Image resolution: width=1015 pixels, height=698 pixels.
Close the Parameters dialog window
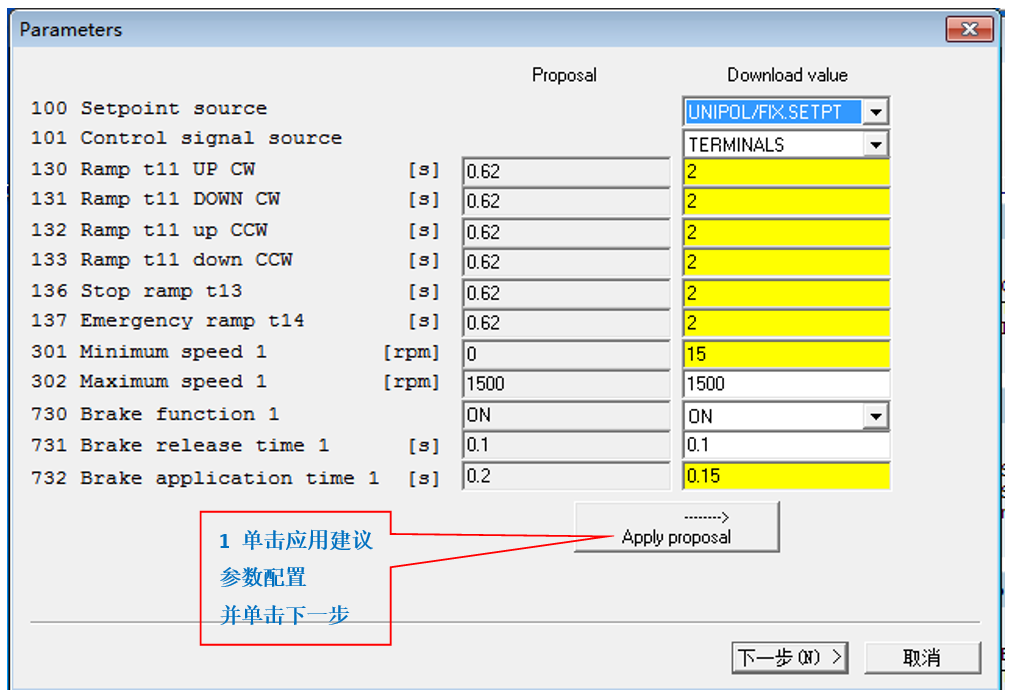968,30
